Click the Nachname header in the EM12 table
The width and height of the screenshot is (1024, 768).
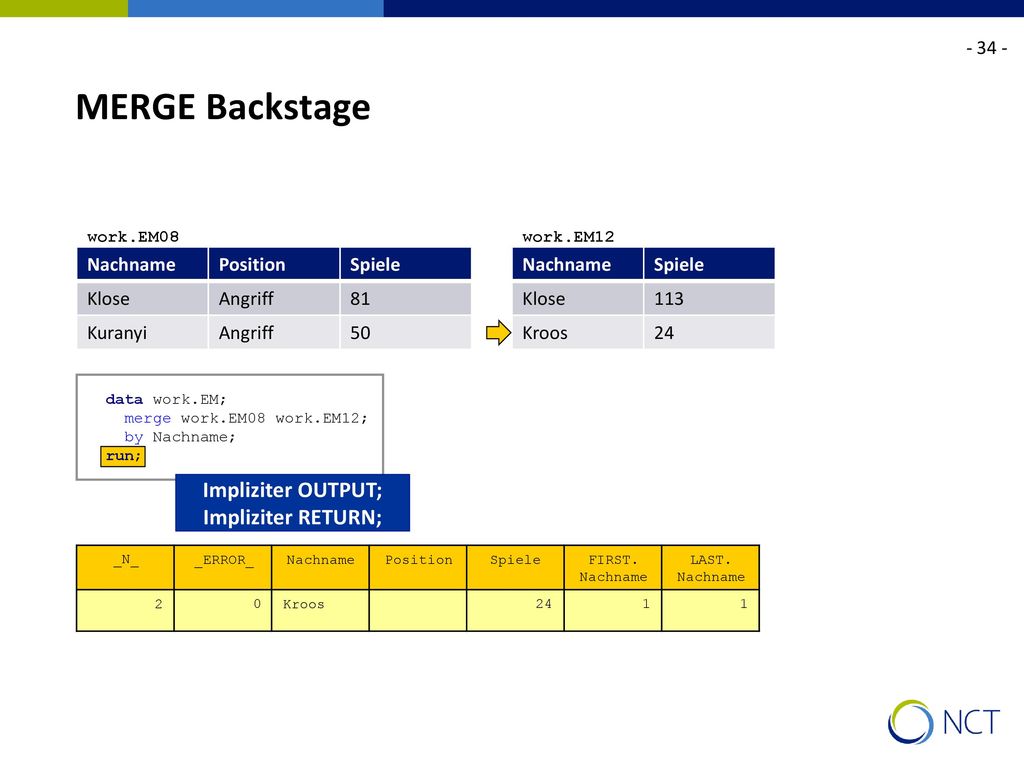[x=578, y=264]
